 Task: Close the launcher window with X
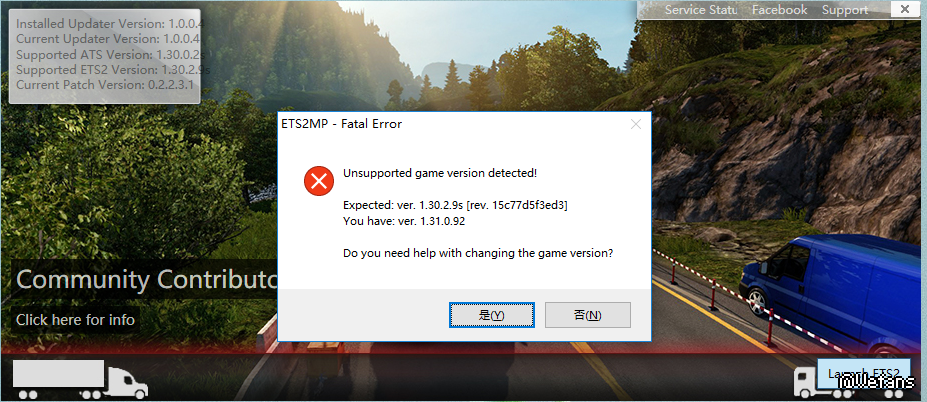(904, 9)
